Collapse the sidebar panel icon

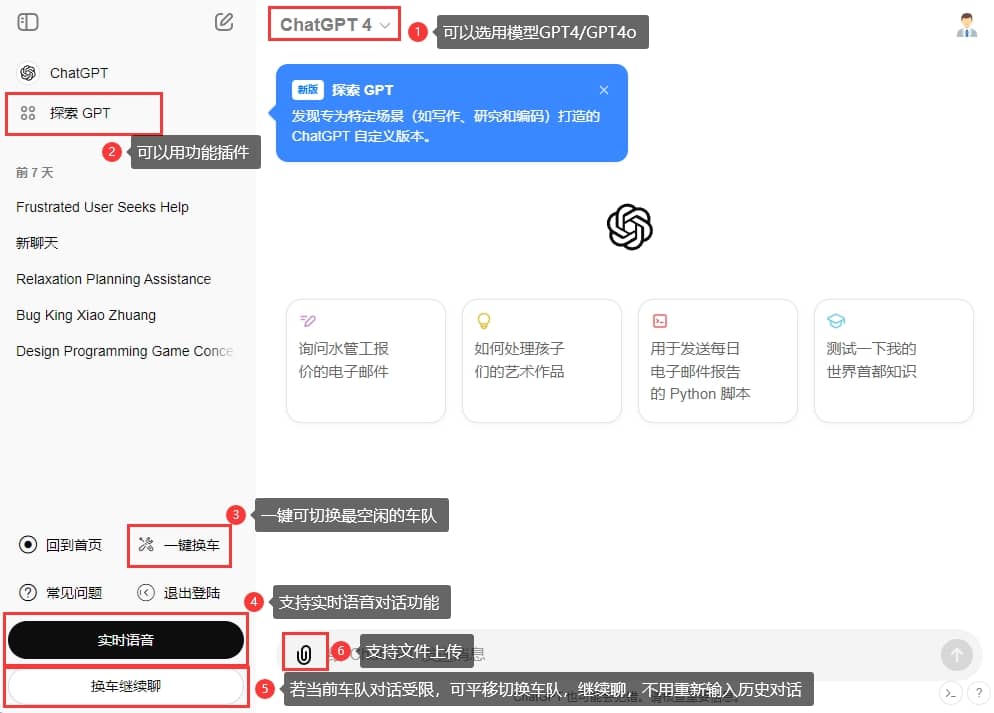[27, 21]
